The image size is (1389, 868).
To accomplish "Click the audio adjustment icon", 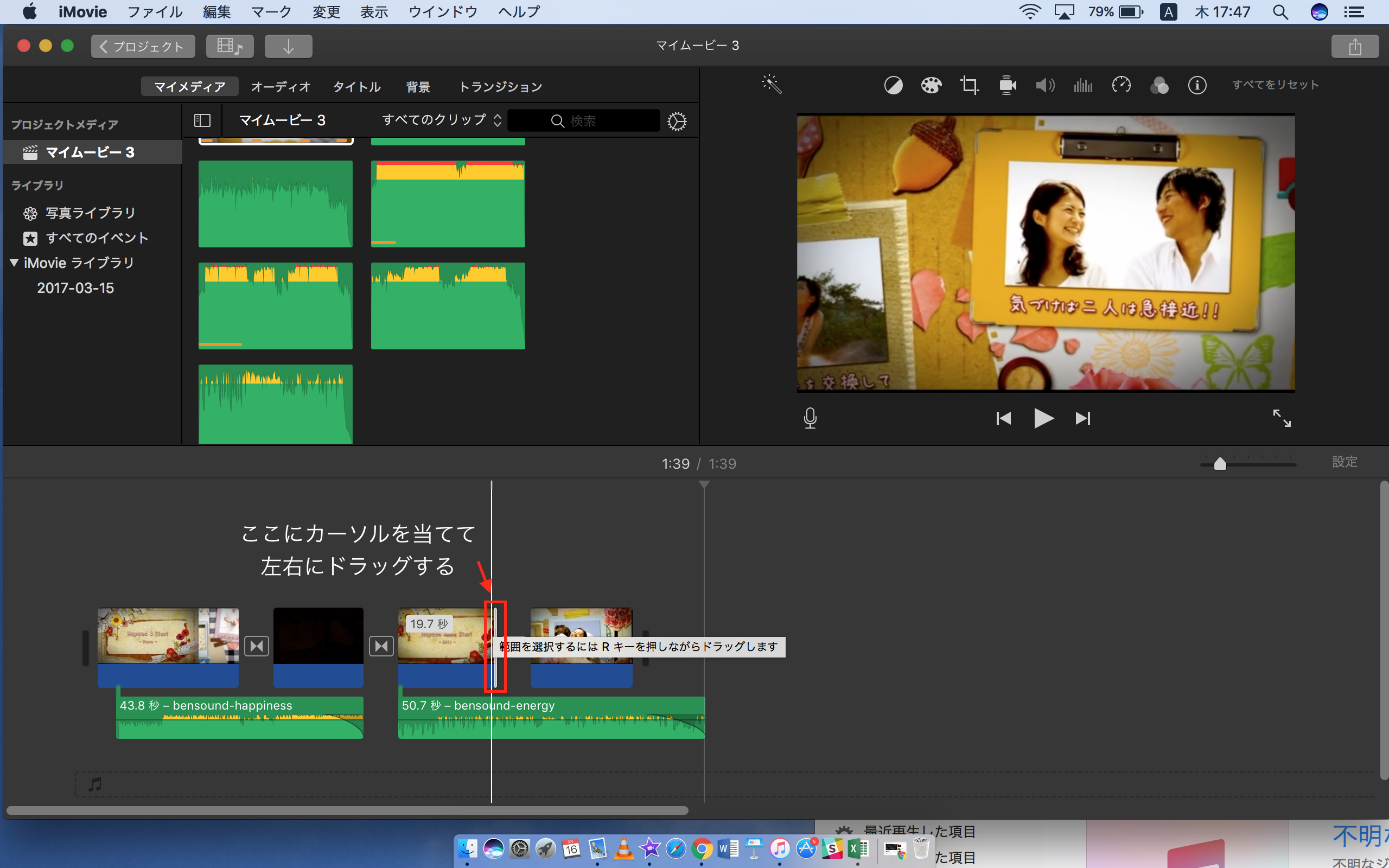I will [1045, 84].
